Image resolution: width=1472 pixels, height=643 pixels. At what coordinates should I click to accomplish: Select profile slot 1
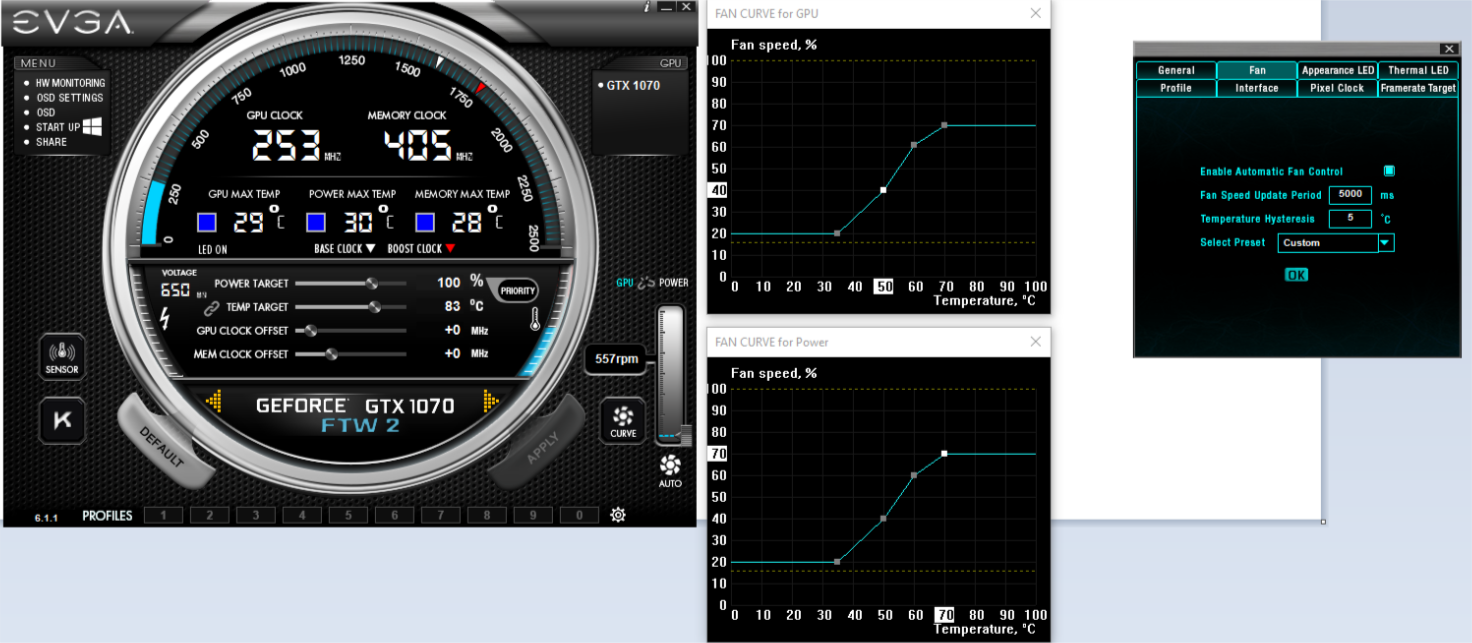[x=164, y=515]
